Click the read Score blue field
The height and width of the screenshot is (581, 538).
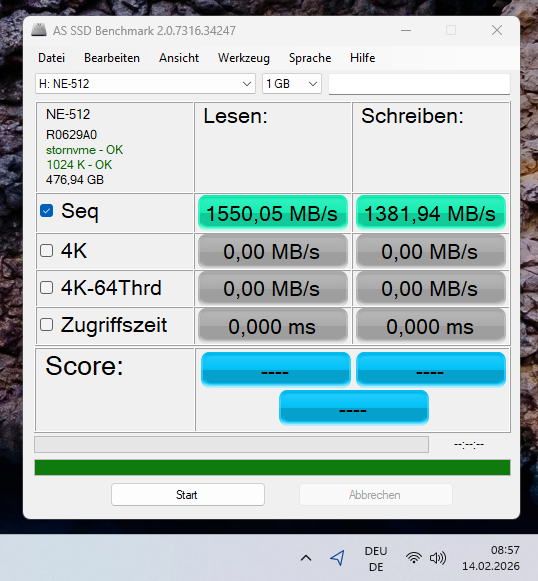[x=276, y=369]
